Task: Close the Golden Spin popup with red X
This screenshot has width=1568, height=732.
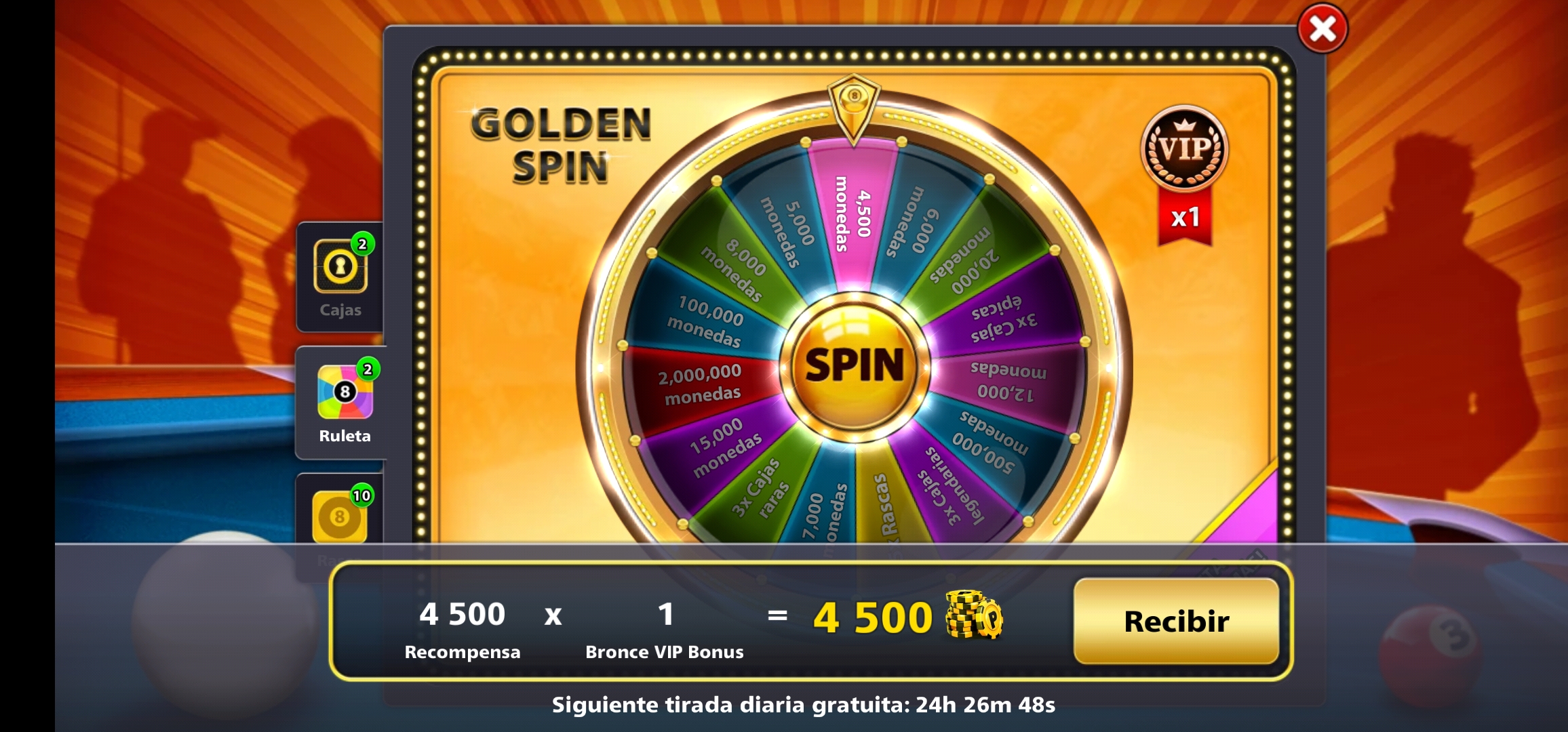Action: [x=1322, y=29]
